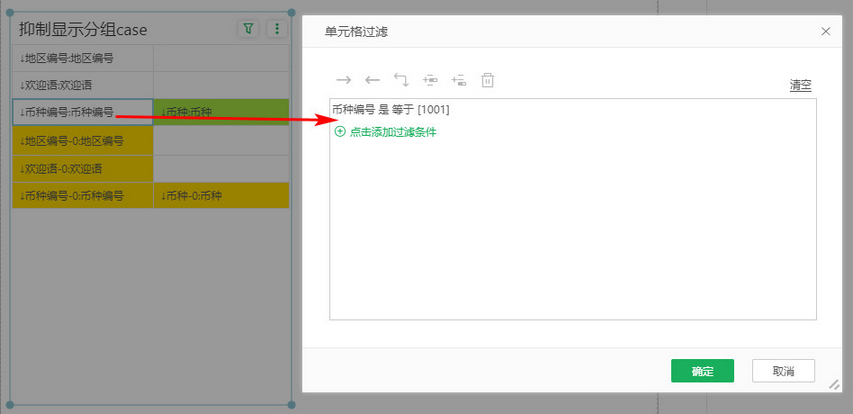Select the ↓欢迎语:欢迎语 cell
This screenshot has width=853, height=414.
(x=83, y=85)
